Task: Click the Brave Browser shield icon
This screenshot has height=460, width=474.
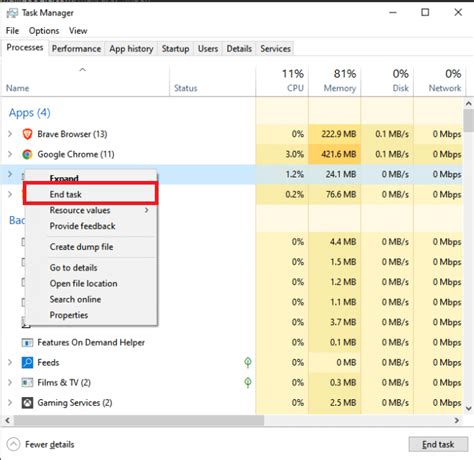Action: coord(27,134)
